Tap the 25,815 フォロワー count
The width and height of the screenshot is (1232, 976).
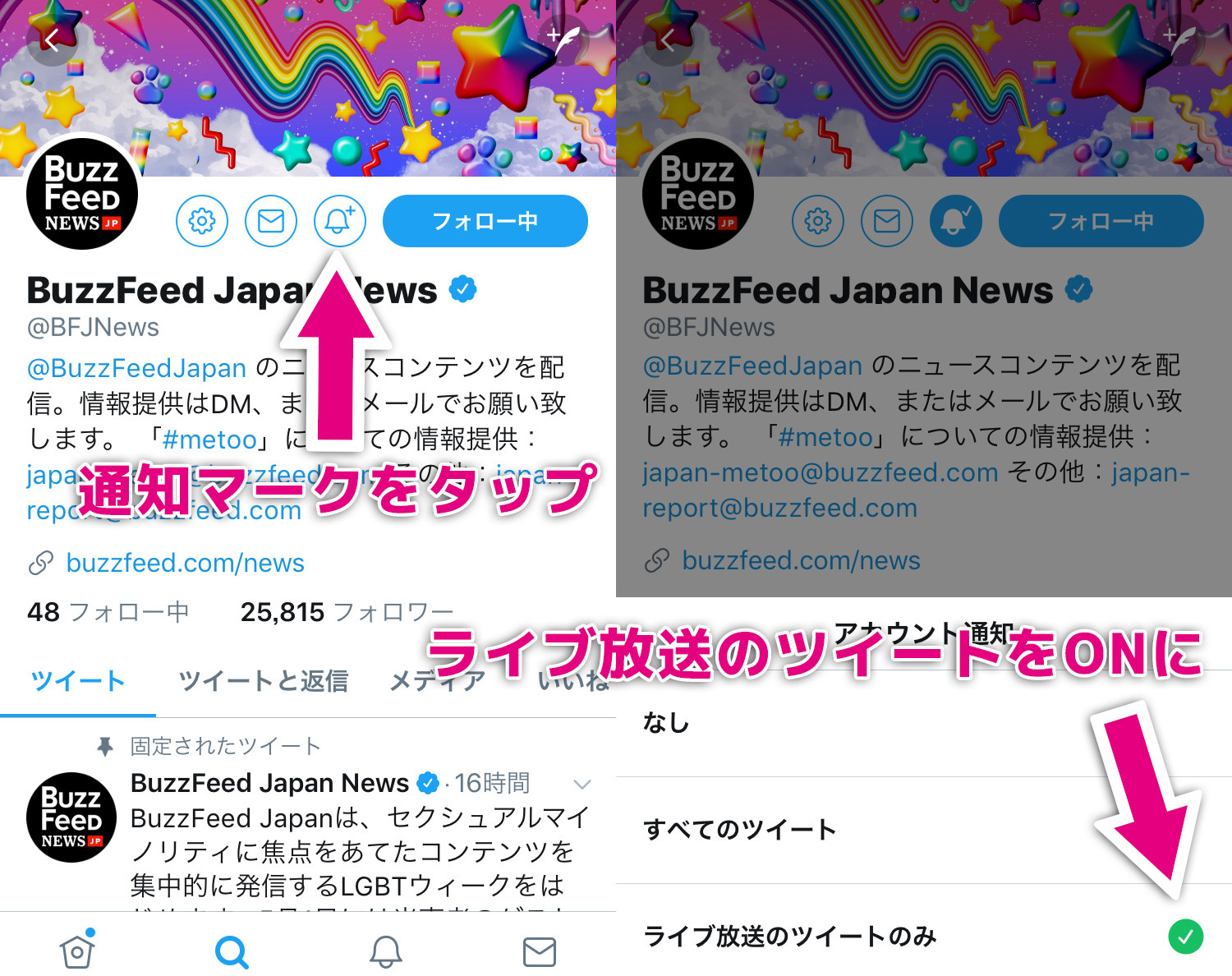(347, 612)
